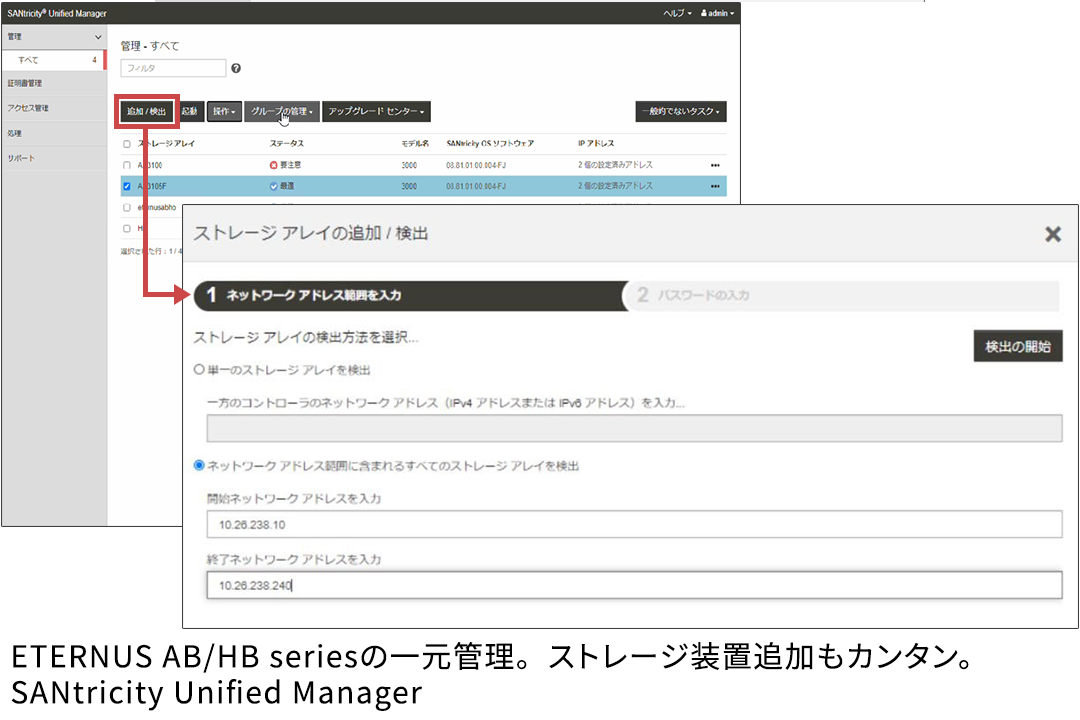Click the 起動 button
Image resolution: width=1080 pixels, height=720 pixels.
coord(190,111)
